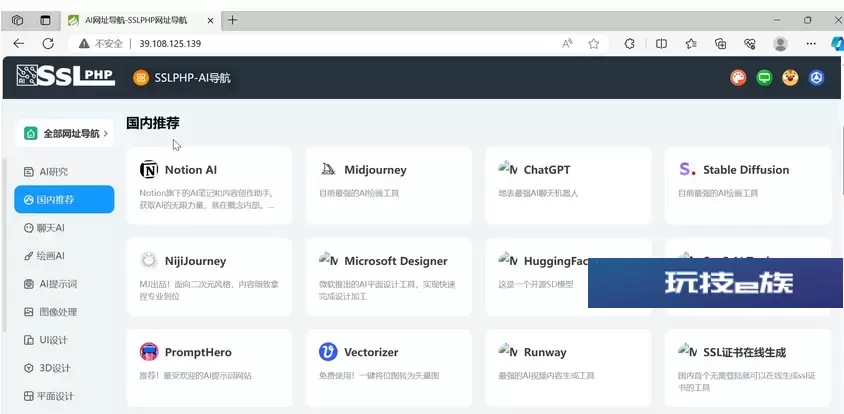This screenshot has height=414, width=844.
Task: Click the Runway card image icon
Action: (x=508, y=351)
